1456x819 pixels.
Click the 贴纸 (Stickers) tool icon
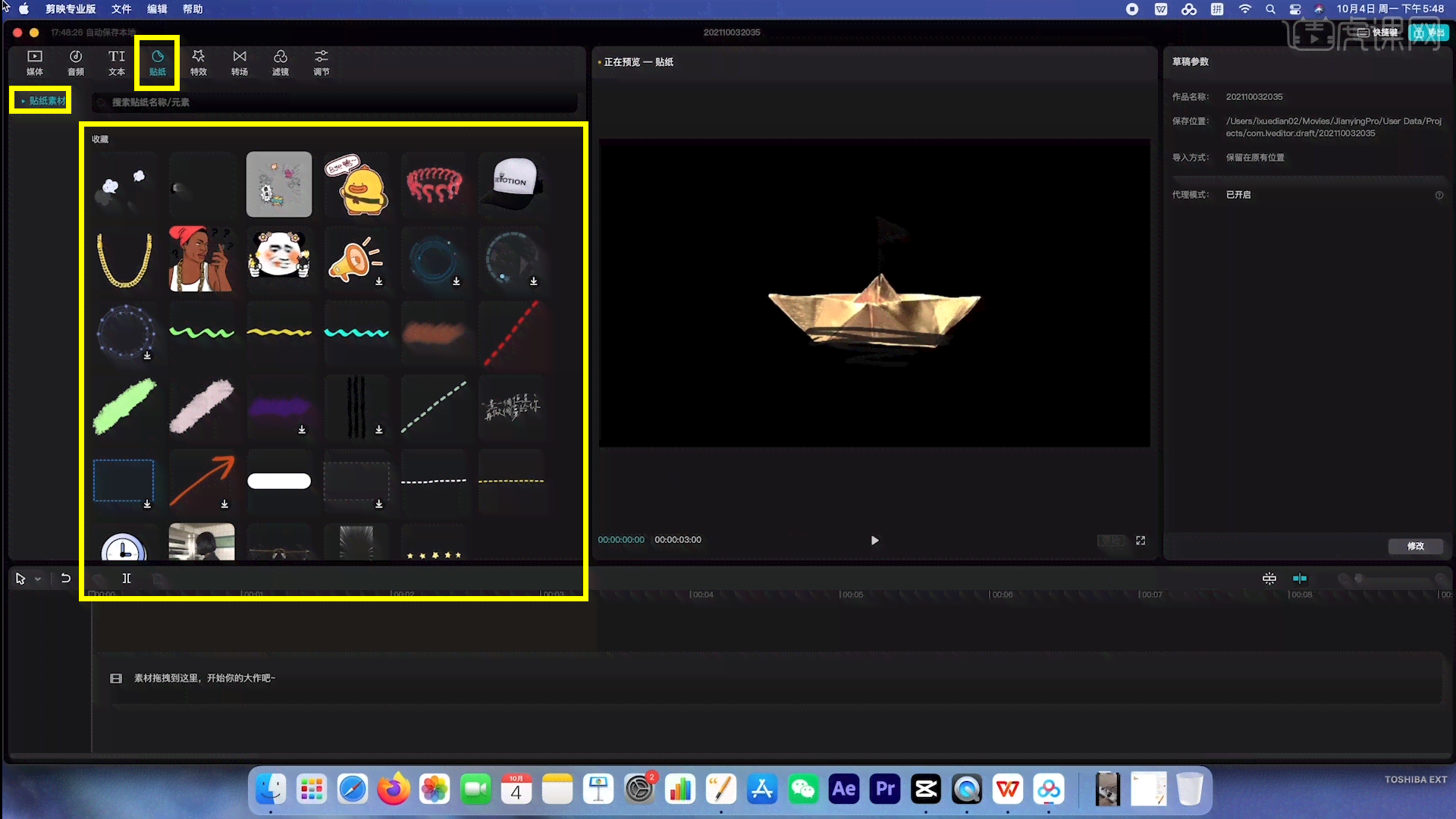[x=157, y=62]
